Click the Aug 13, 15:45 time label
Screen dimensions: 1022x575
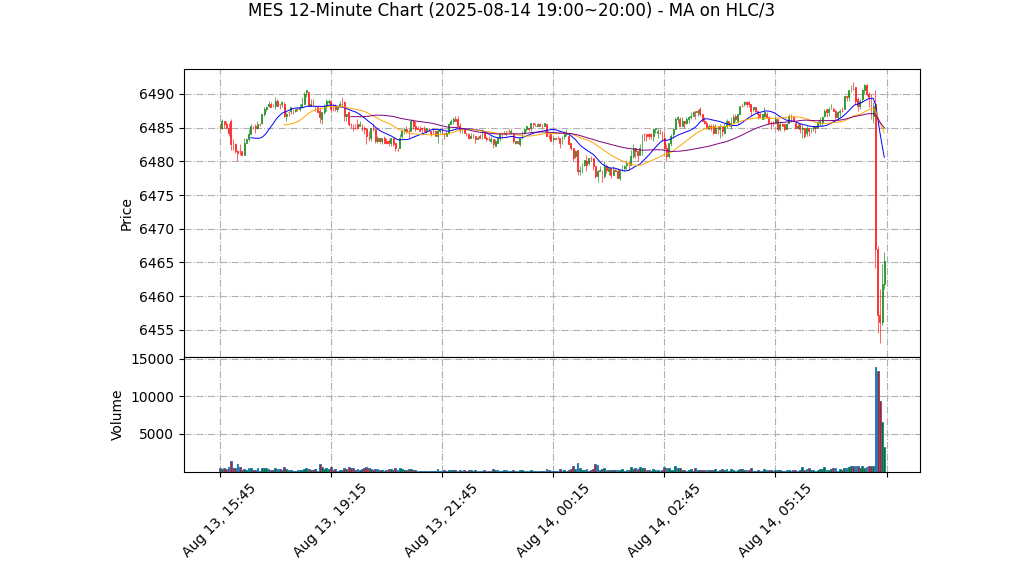pos(218,520)
